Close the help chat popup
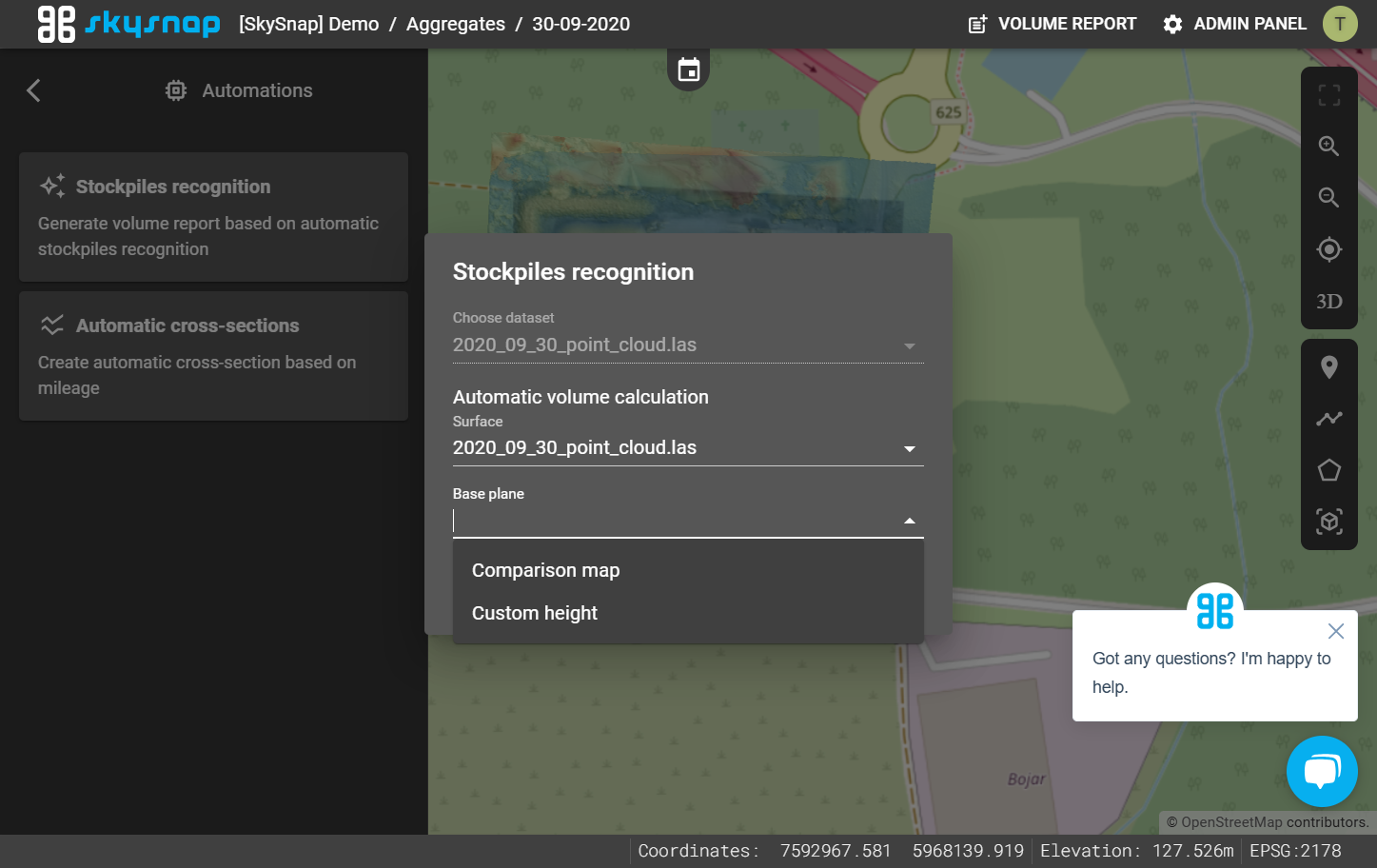 coord(1336,631)
